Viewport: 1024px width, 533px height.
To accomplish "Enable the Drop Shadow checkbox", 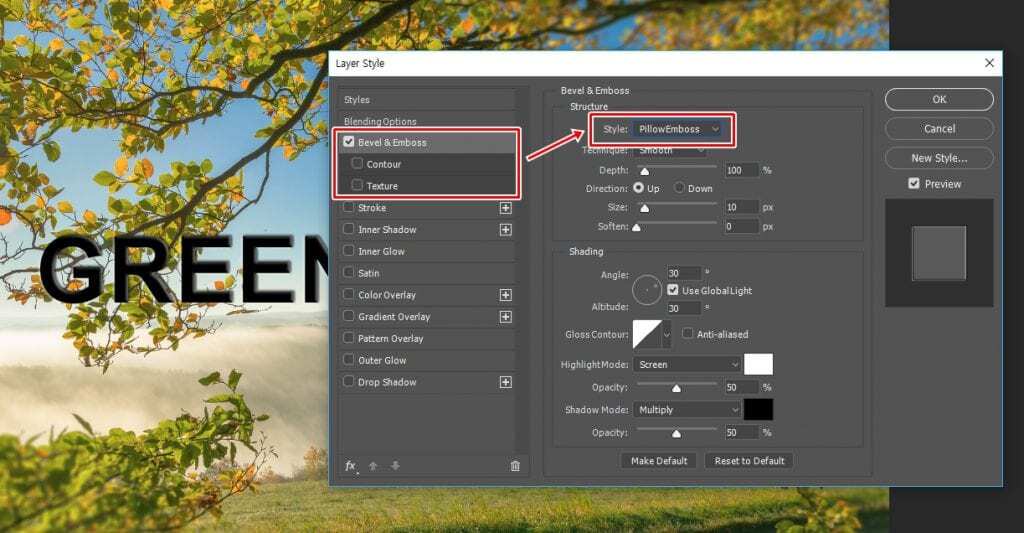I will click(349, 381).
